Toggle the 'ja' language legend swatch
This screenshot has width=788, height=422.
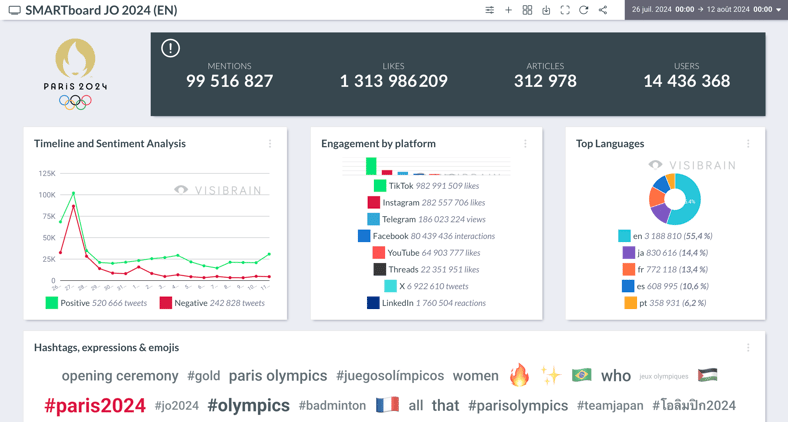coord(629,253)
